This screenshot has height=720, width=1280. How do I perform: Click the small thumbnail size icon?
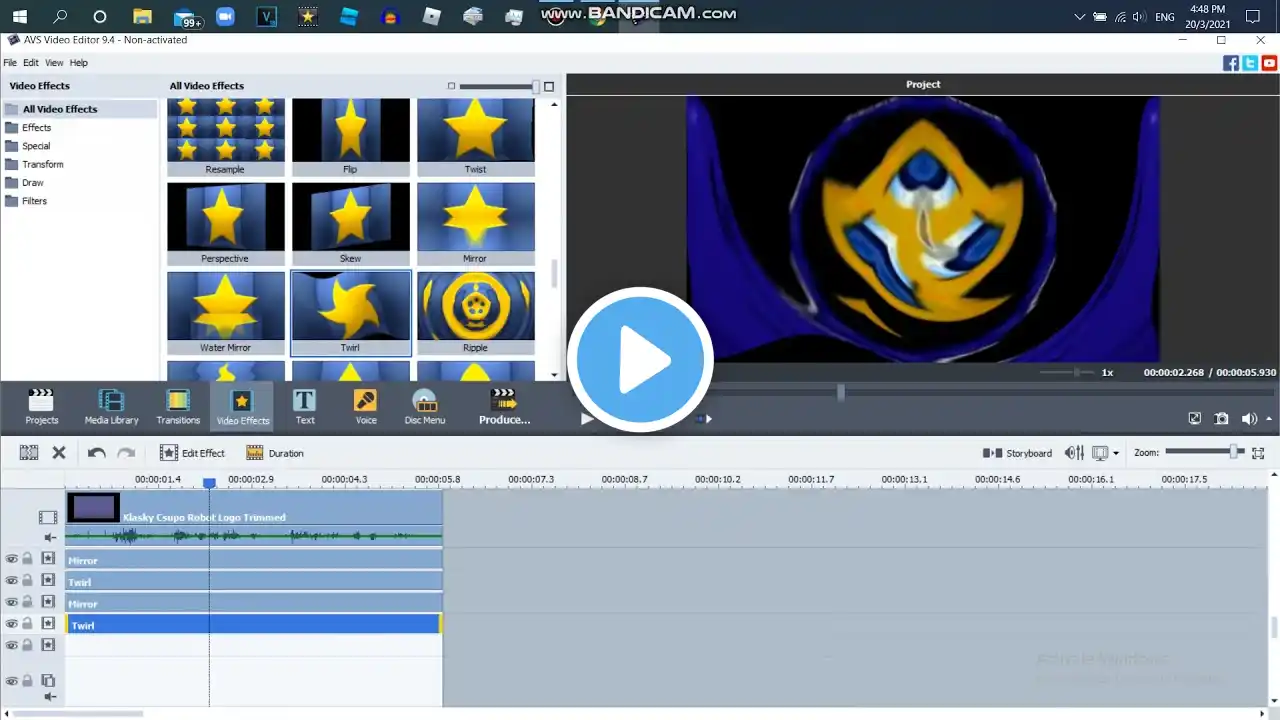(452, 86)
